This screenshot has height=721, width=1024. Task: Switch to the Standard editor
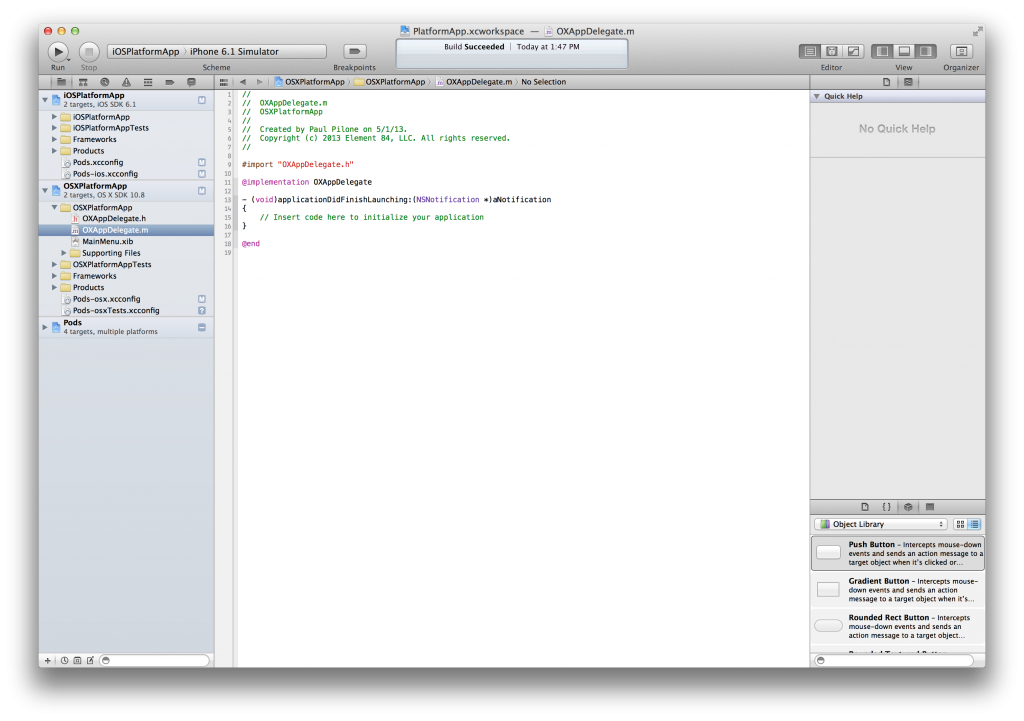[810, 51]
